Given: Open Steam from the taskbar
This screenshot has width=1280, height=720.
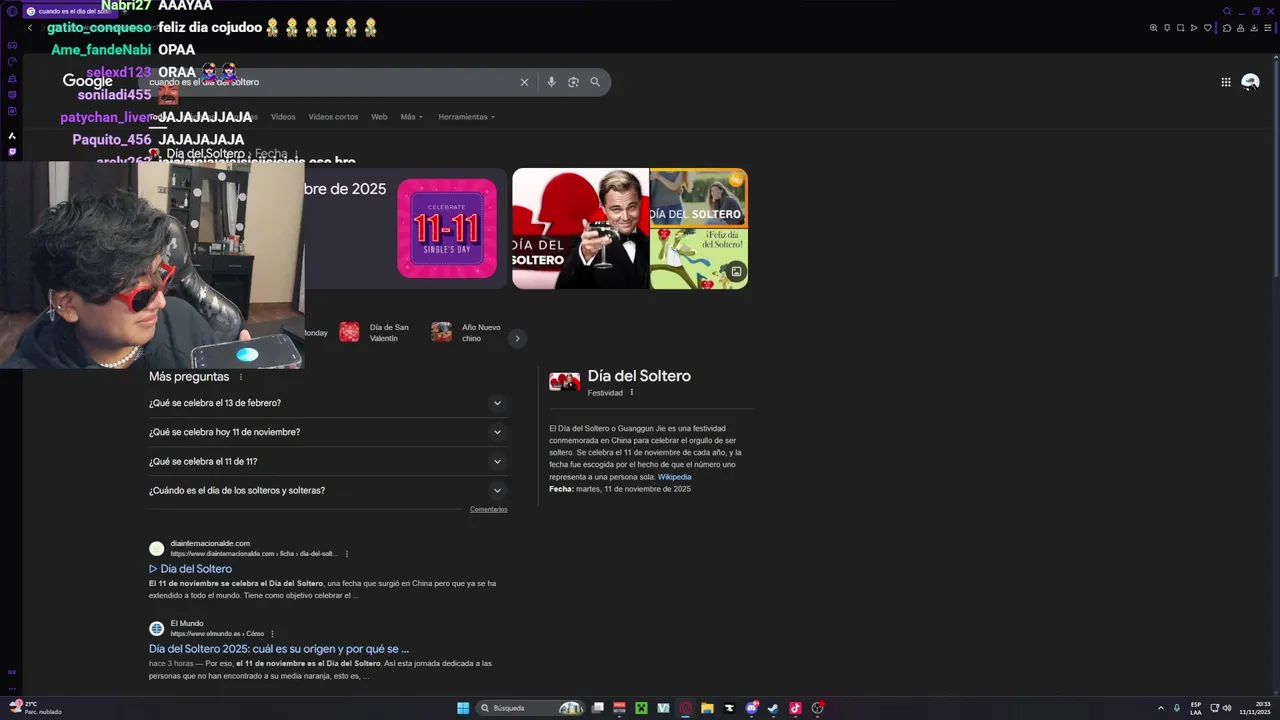Looking at the screenshot, I should click(773, 708).
